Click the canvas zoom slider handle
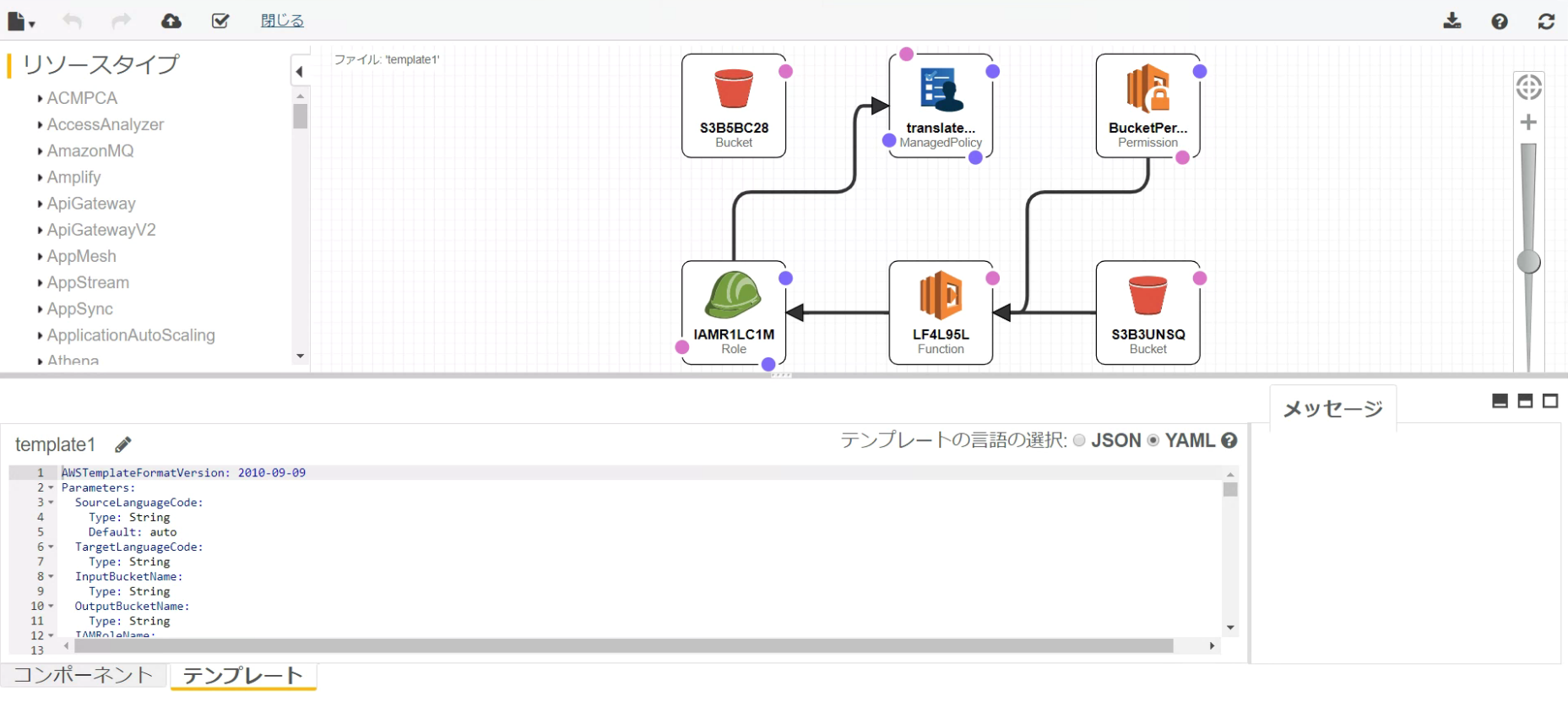 pos(1528,262)
